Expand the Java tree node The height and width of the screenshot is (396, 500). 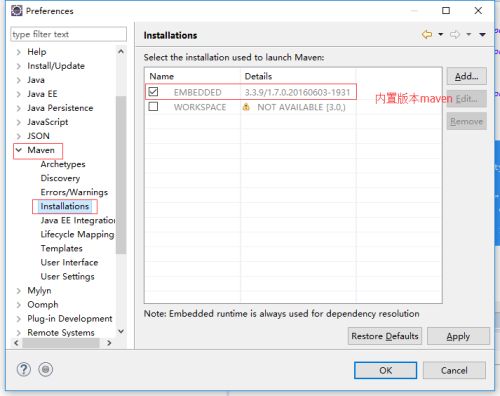pyautogui.click(x=19, y=80)
